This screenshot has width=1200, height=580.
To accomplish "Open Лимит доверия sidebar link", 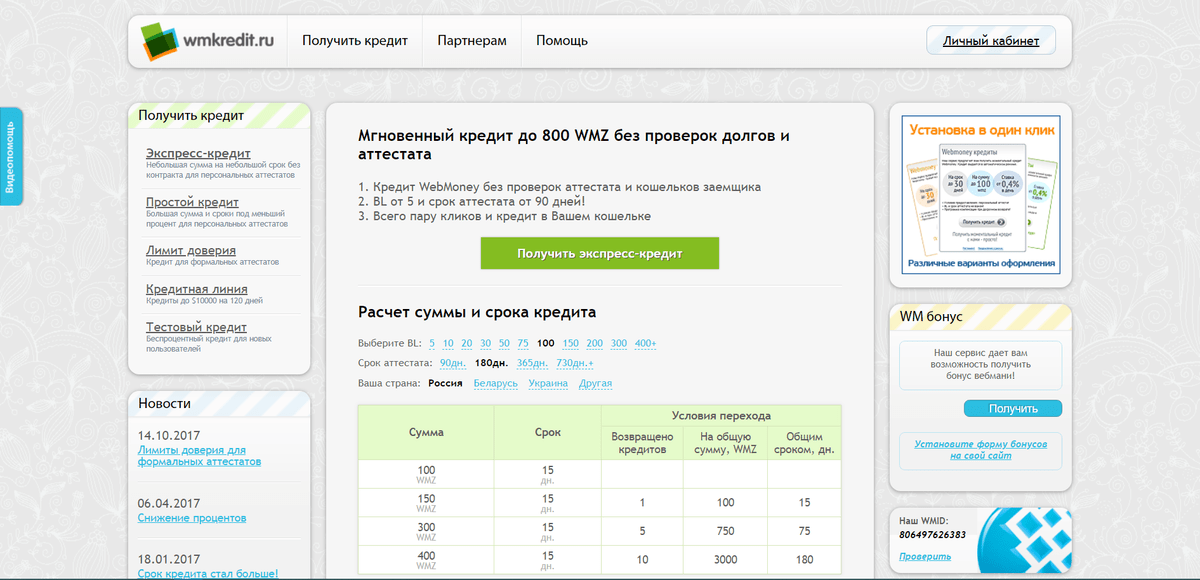I will (190, 250).
